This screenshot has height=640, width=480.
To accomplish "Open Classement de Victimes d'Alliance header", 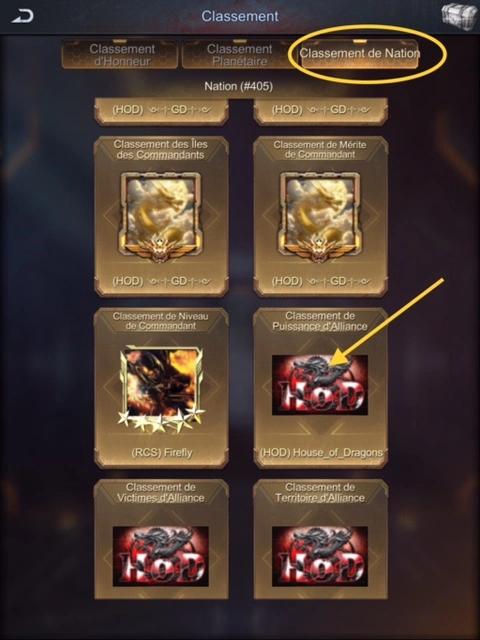I will (x=161, y=492).
